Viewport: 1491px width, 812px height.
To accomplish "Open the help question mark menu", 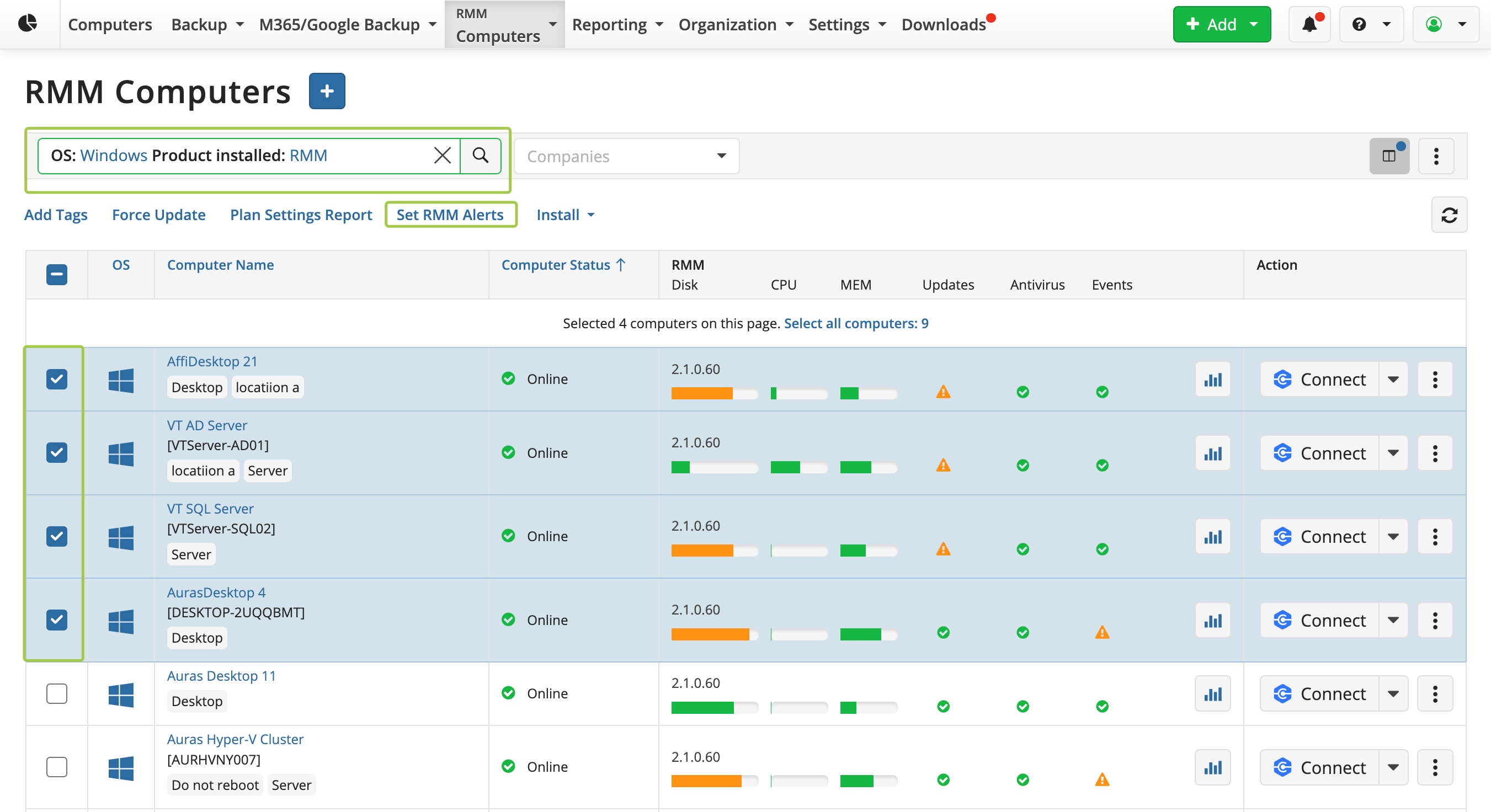I will pyautogui.click(x=1371, y=24).
